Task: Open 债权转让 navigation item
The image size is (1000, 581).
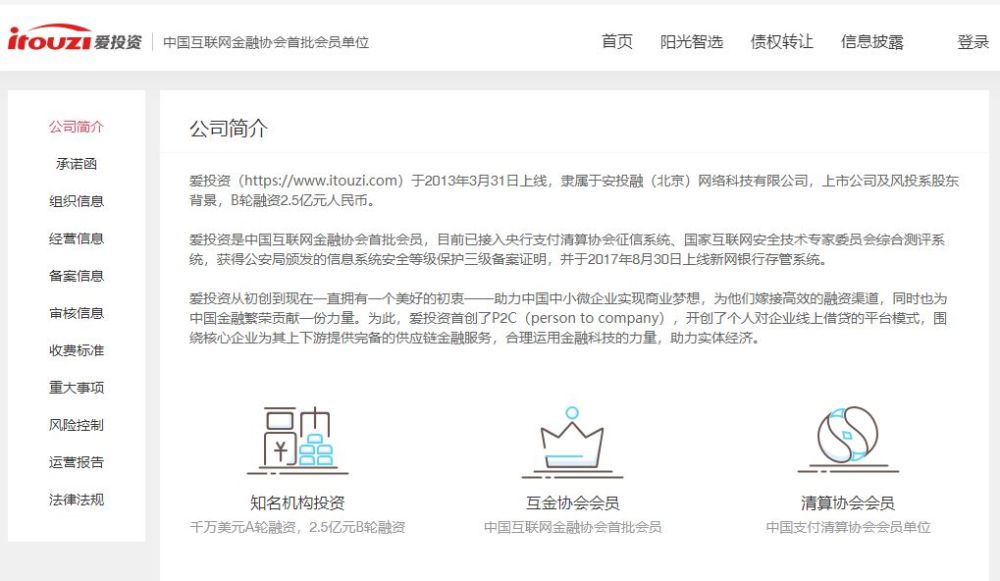Action: point(782,42)
